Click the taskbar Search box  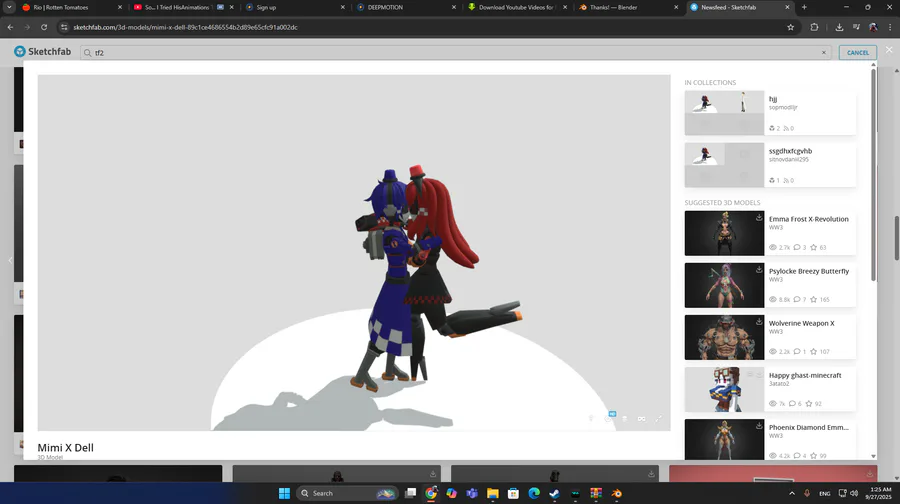point(348,493)
